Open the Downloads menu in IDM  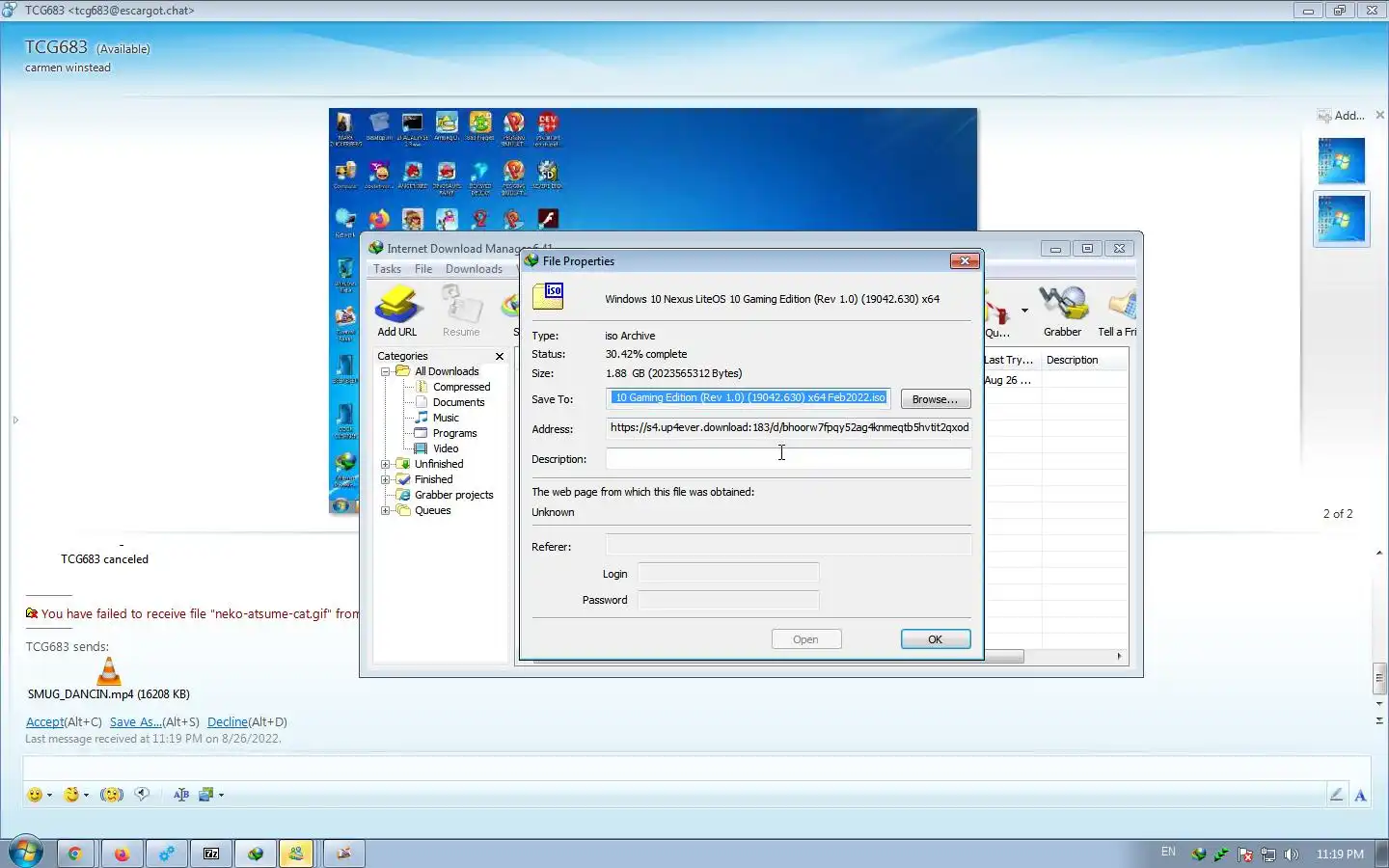click(x=474, y=269)
